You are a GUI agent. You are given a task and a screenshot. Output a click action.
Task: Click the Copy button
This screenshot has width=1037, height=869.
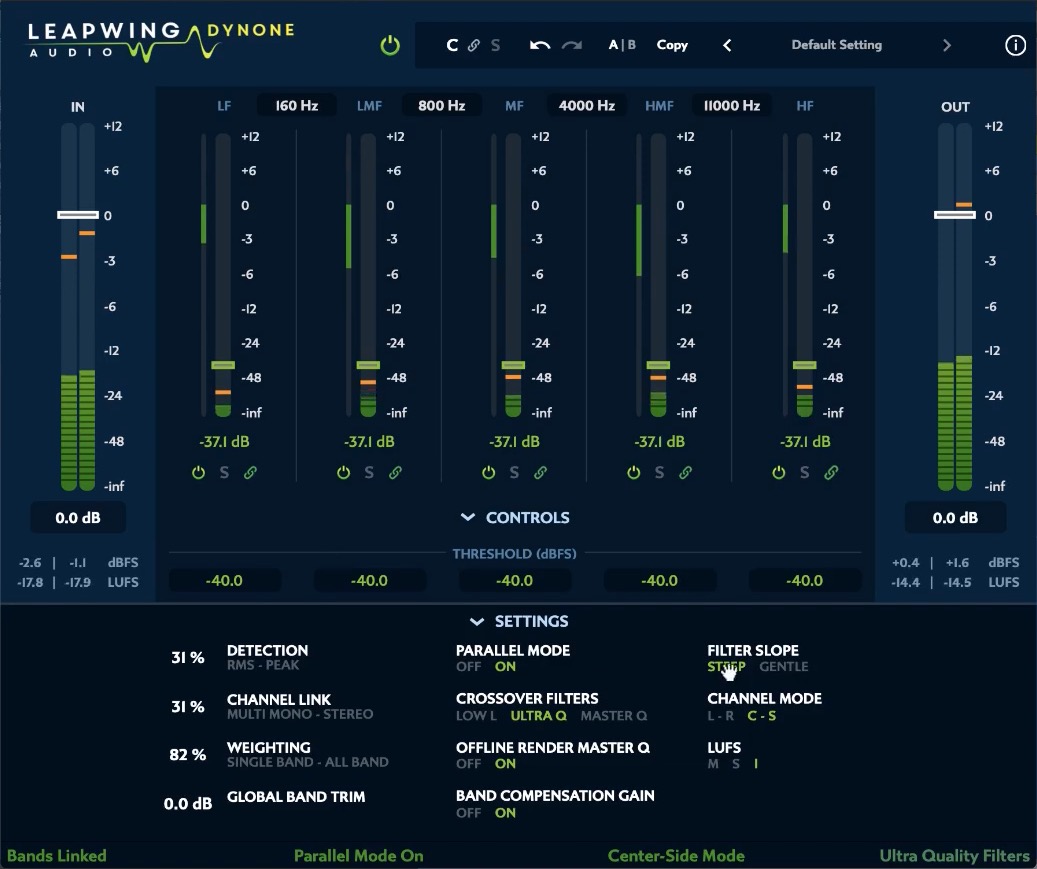point(672,45)
